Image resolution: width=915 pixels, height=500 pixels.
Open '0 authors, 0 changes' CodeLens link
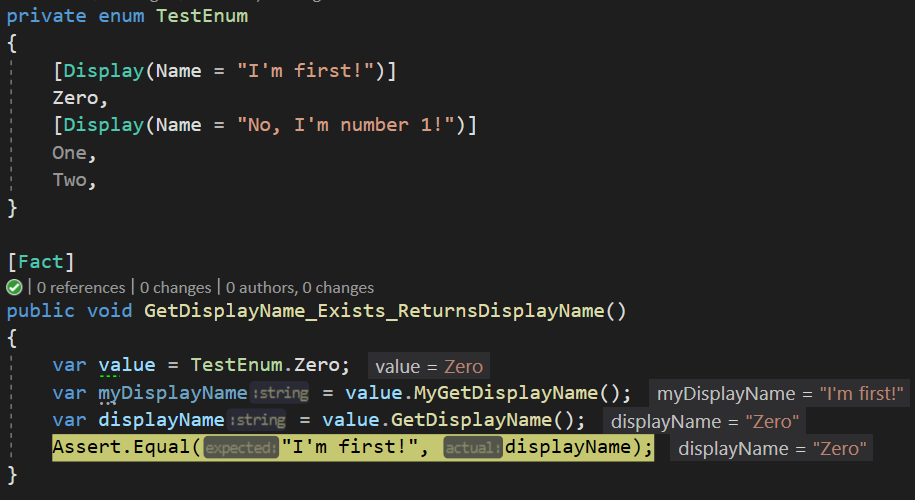click(299, 288)
